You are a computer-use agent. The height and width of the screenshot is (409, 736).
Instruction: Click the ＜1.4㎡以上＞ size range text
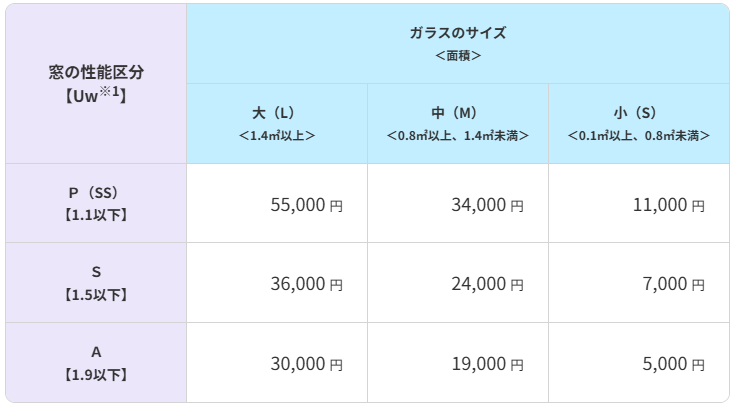click(x=277, y=134)
